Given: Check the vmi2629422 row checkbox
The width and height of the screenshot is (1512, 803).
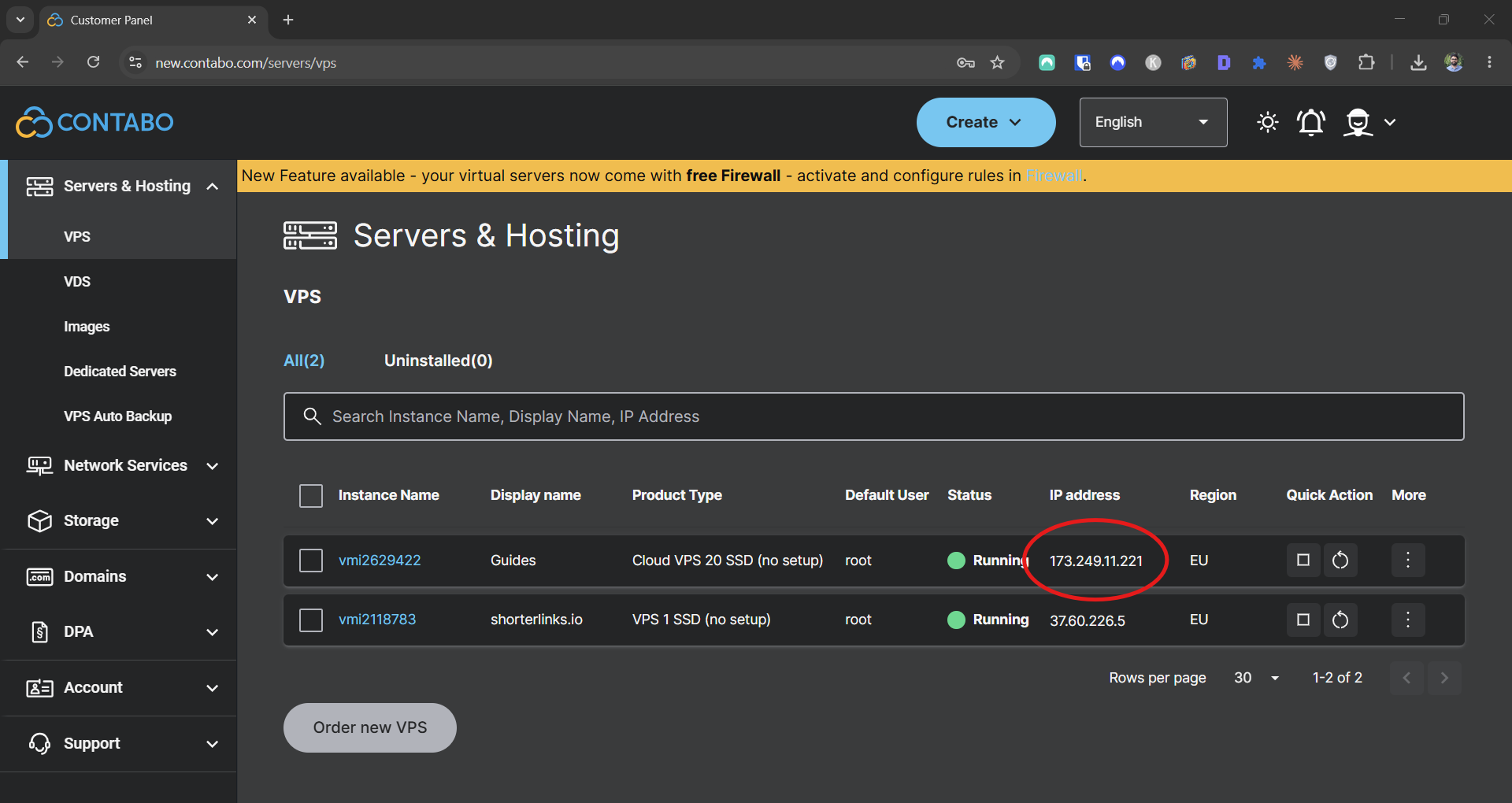Looking at the screenshot, I should pos(311,561).
